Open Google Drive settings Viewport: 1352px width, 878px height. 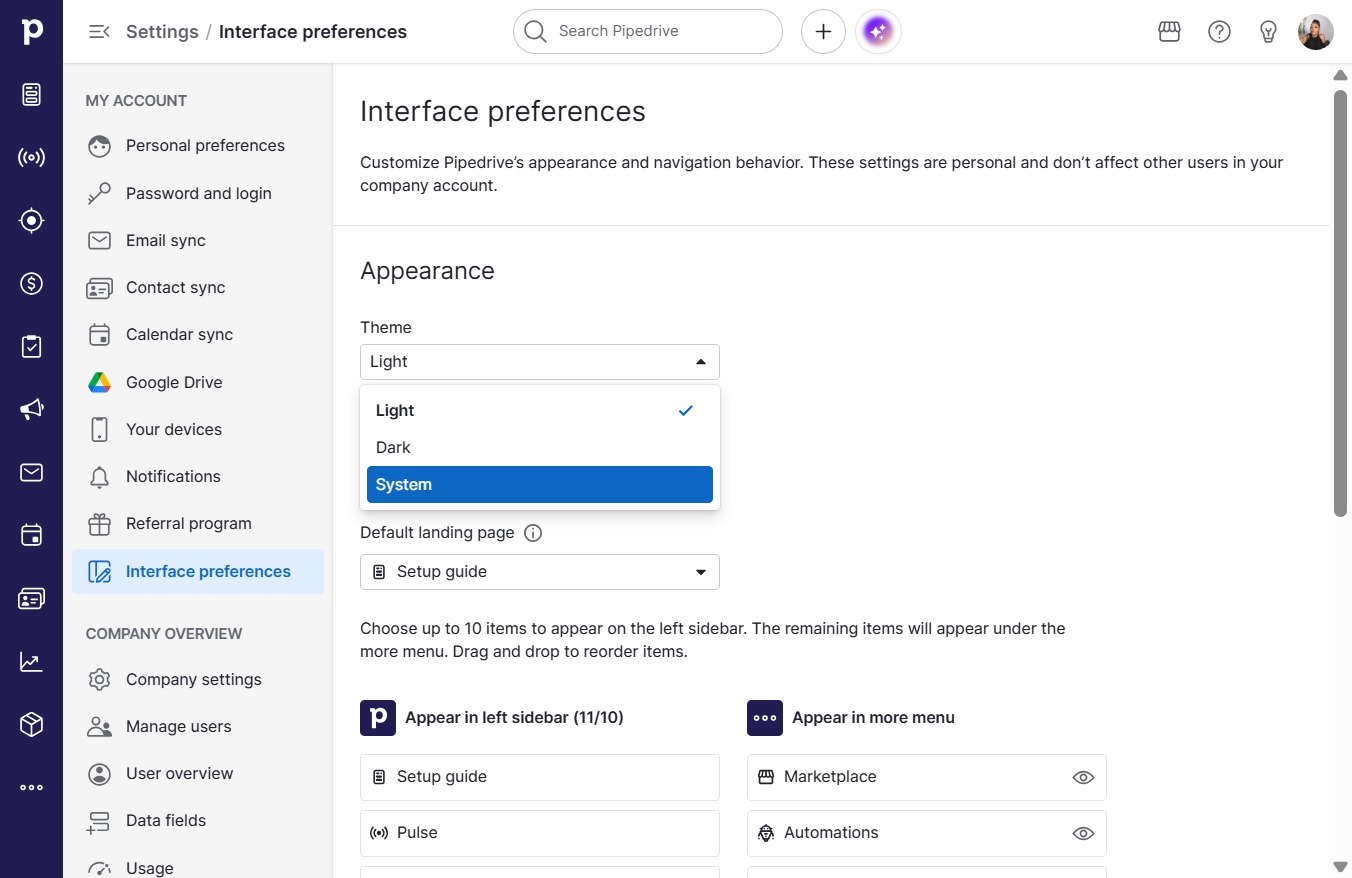(198, 382)
